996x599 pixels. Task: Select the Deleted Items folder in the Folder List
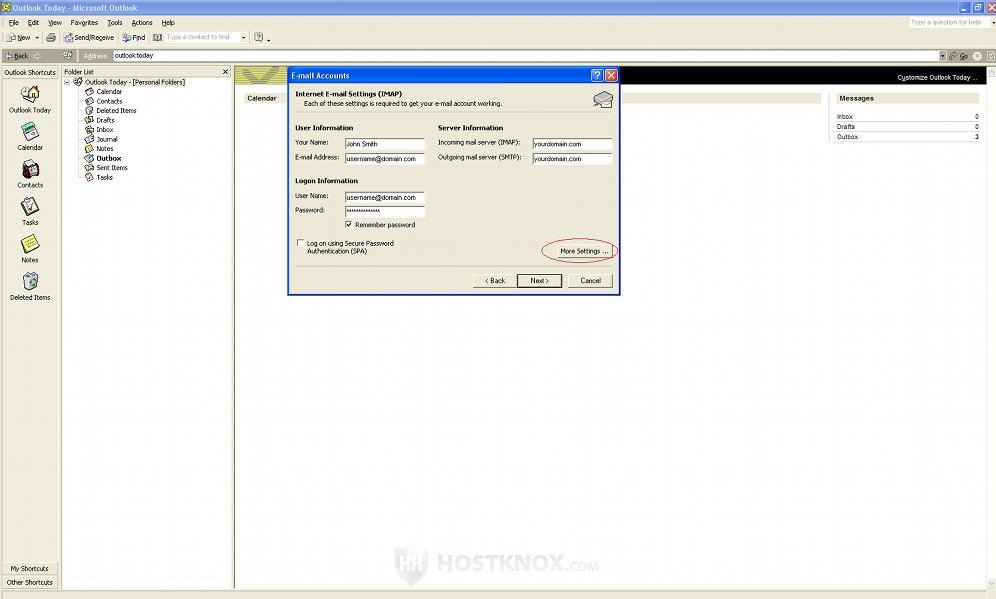click(116, 111)
